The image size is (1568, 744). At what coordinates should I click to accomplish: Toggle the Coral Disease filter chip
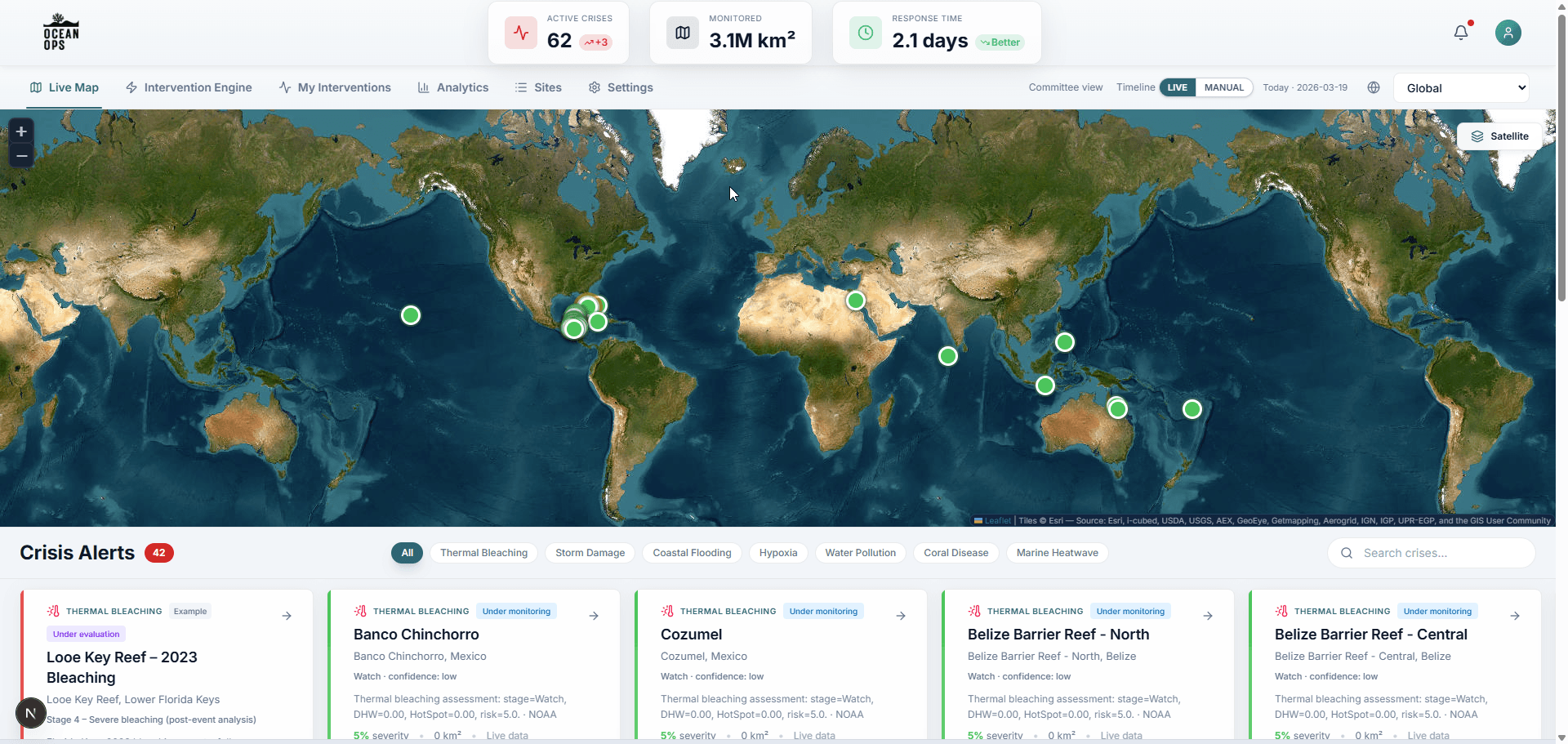[955, 553]
